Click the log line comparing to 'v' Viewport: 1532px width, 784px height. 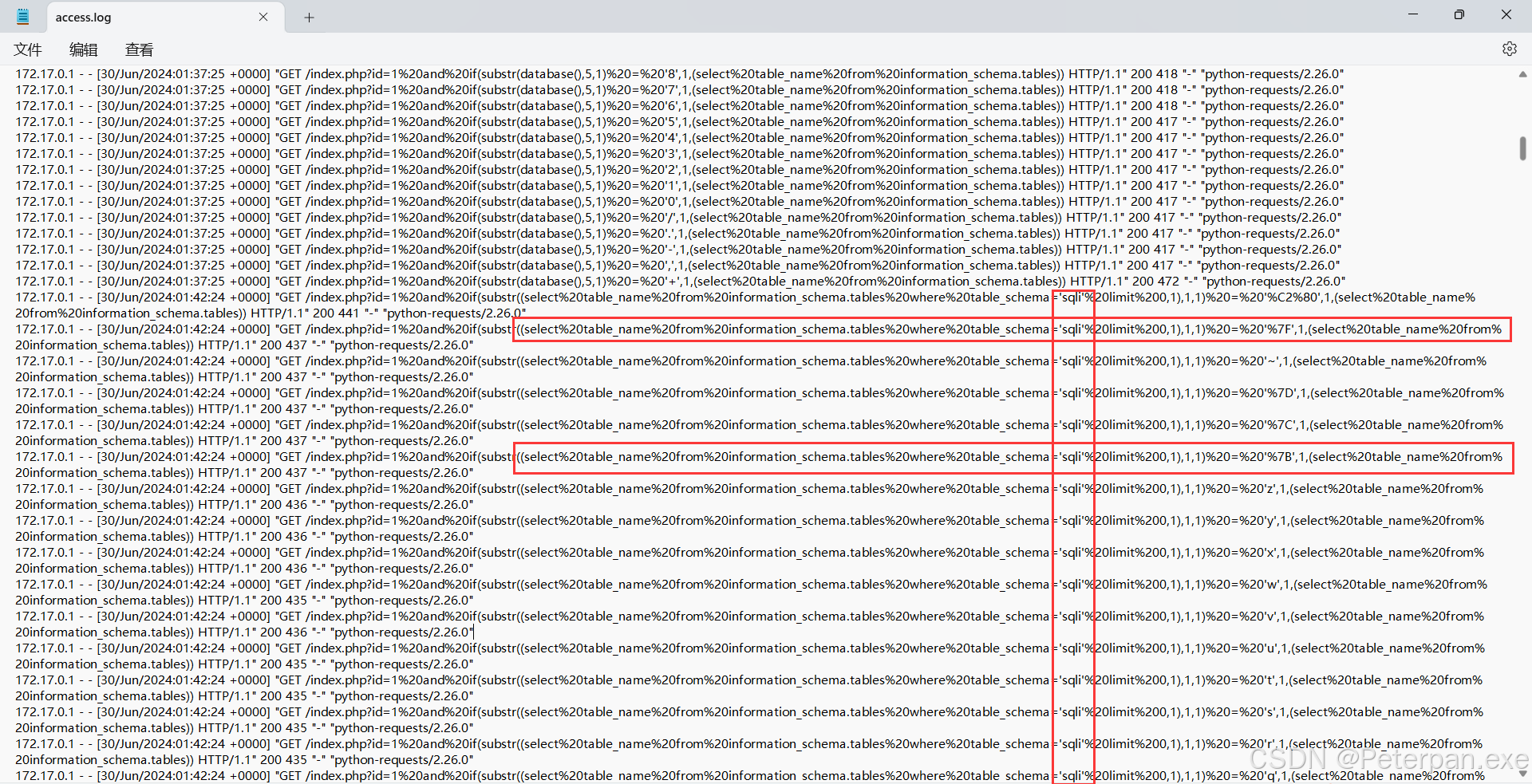750,617
